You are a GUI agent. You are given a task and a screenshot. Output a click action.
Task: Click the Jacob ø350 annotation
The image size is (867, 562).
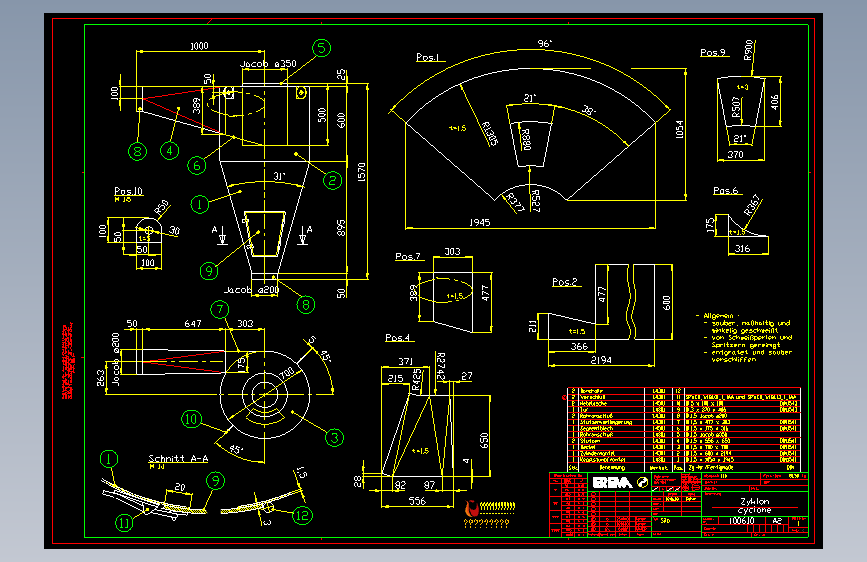268,64
